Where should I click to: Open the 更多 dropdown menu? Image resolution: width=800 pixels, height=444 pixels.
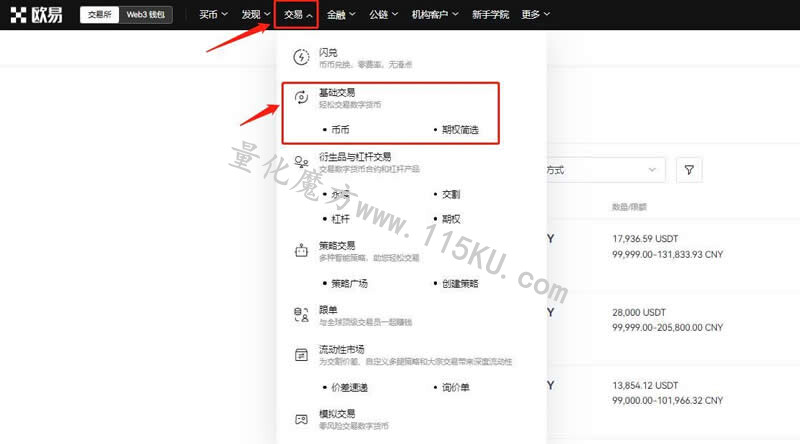tap(535, 15)
